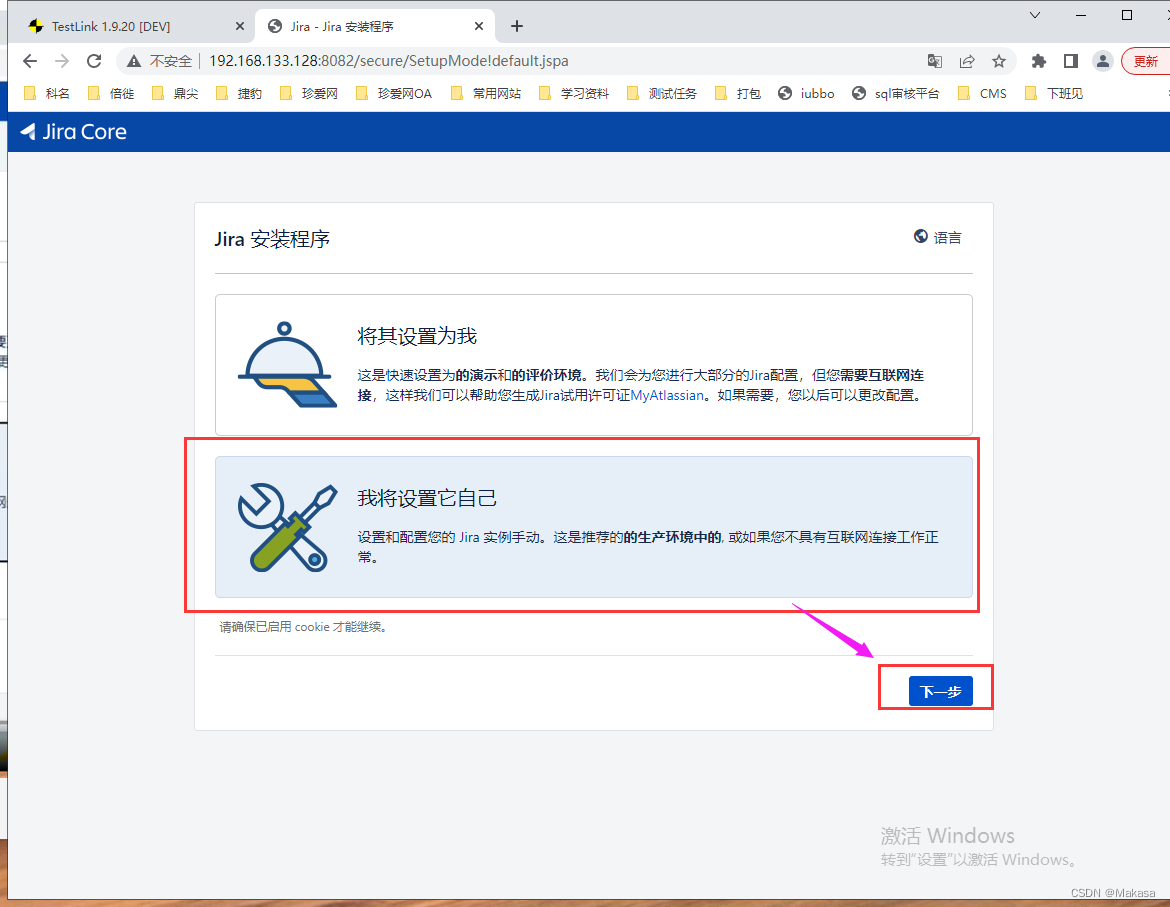
Task: Open the CMS bookmark folder
Action: 982,93
